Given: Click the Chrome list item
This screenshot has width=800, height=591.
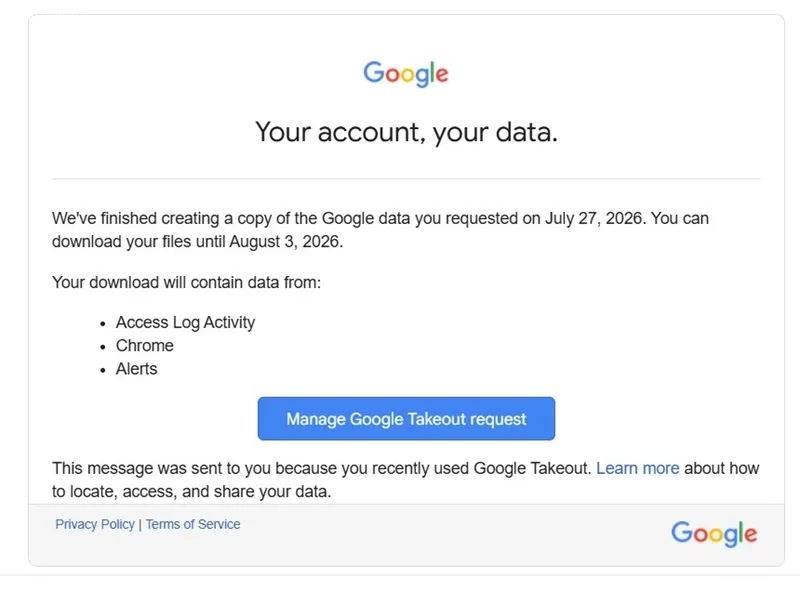Looking at the screenshot, I should click(144, 346).
